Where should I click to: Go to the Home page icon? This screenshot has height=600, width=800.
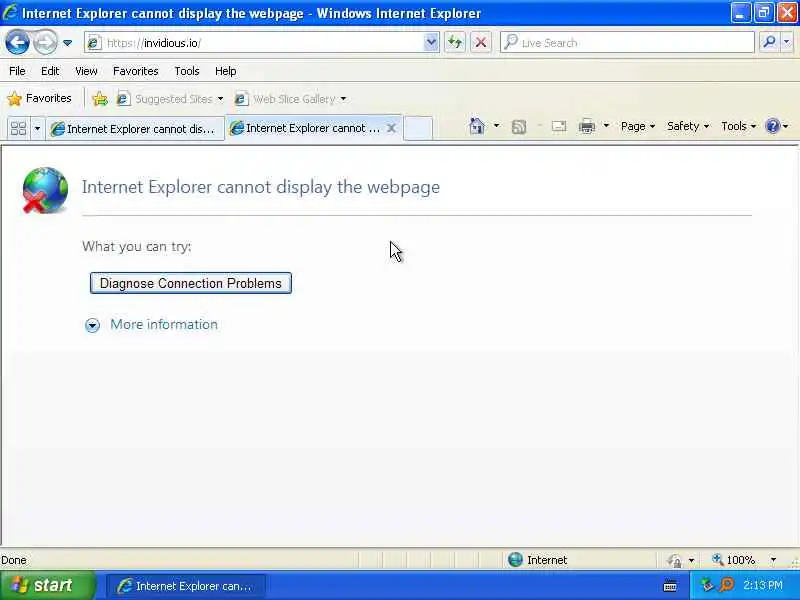click(477, 126)
